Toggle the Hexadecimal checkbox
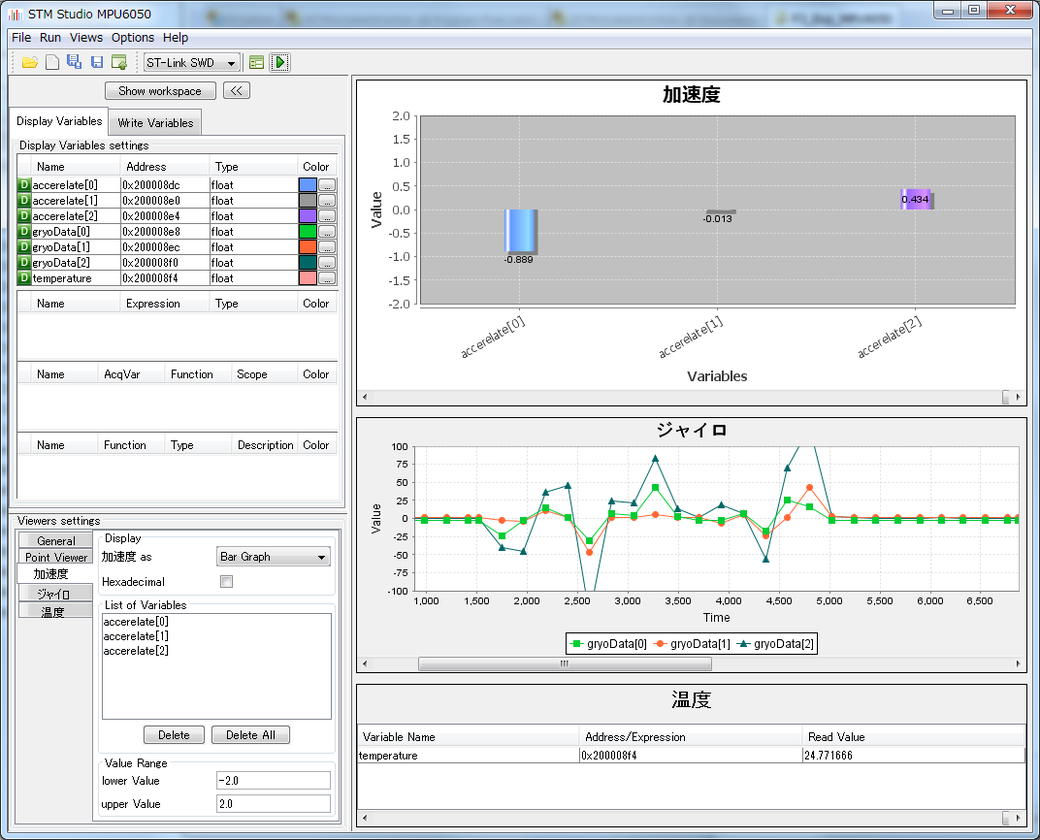Screen dimensions: 1040x840 point(226,582)
